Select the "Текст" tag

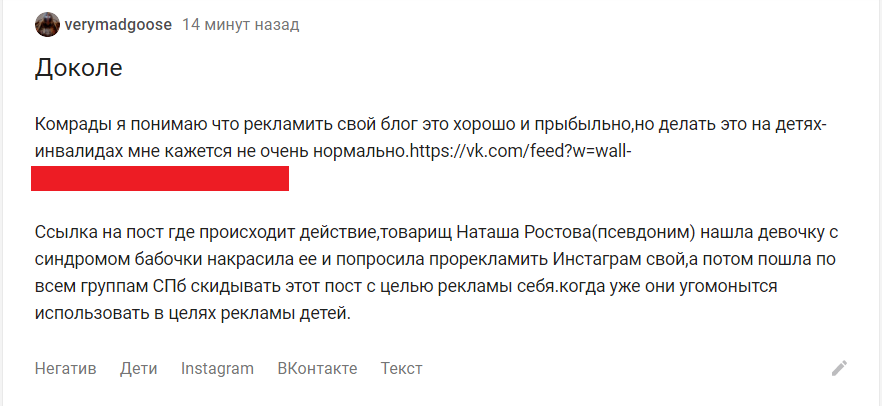tap(401, 368)
